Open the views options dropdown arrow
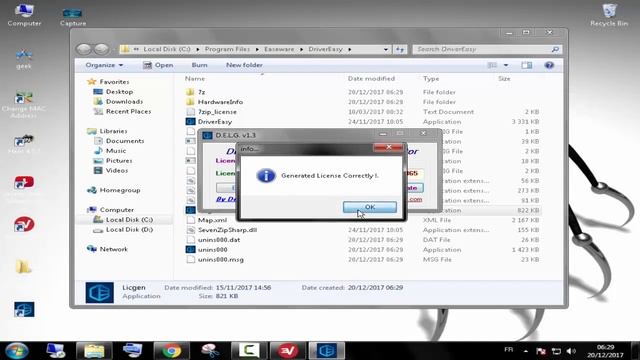Screen dimensions: 640x360 506,65
